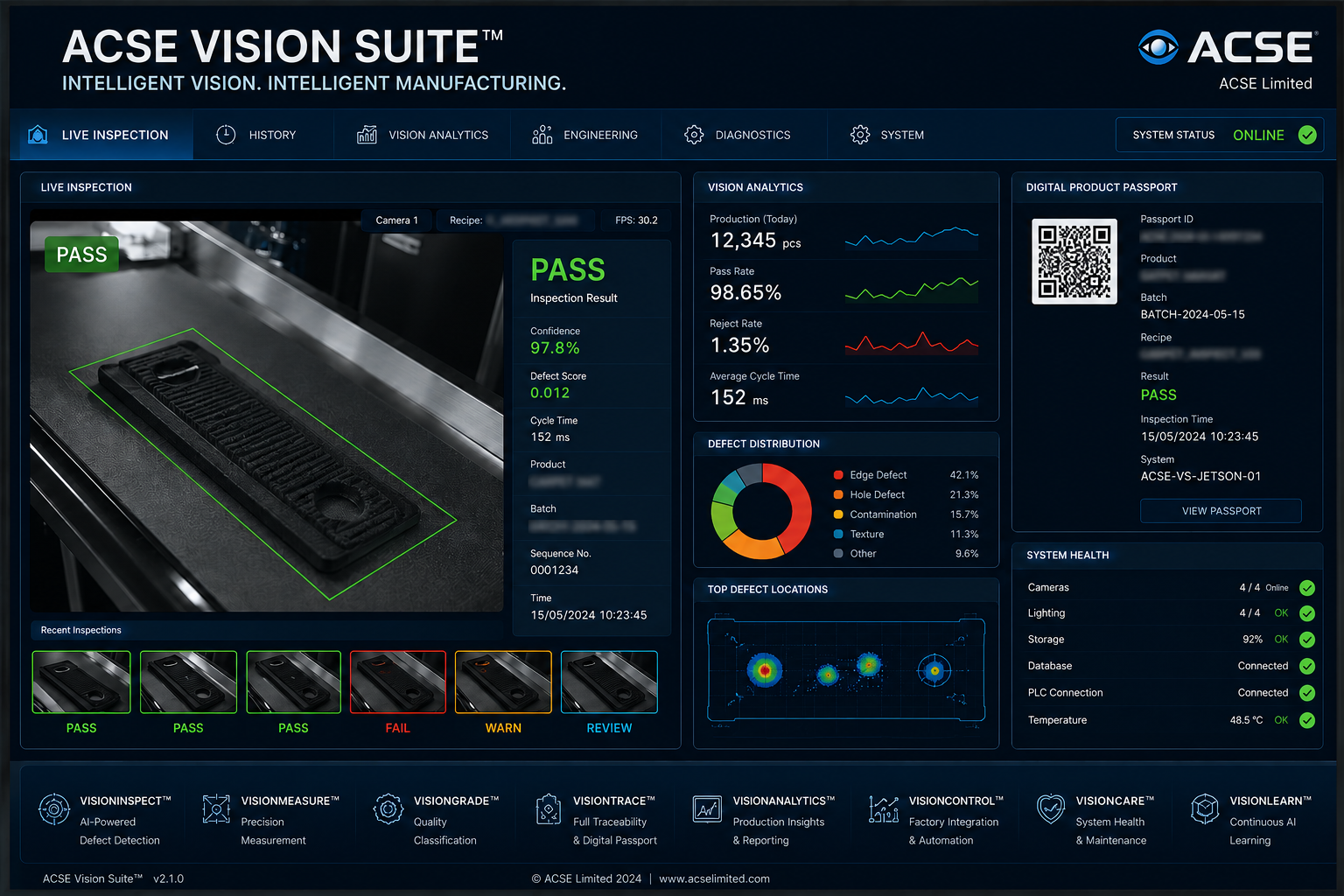
Task: Click the History clock icon
Action: pos(226,135)
